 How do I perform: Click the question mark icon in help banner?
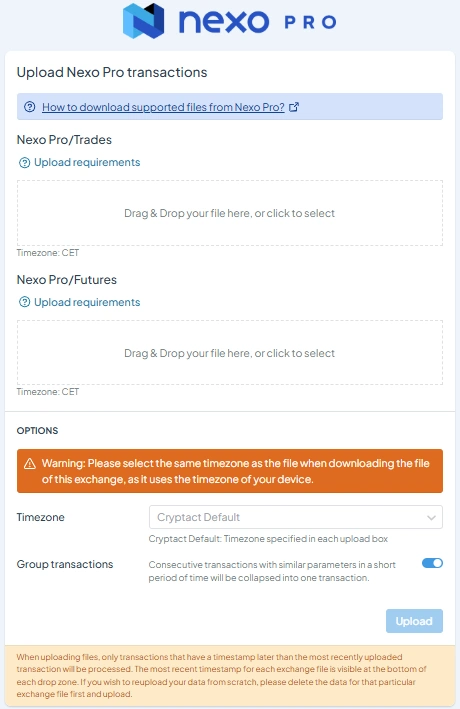(29, 107)
